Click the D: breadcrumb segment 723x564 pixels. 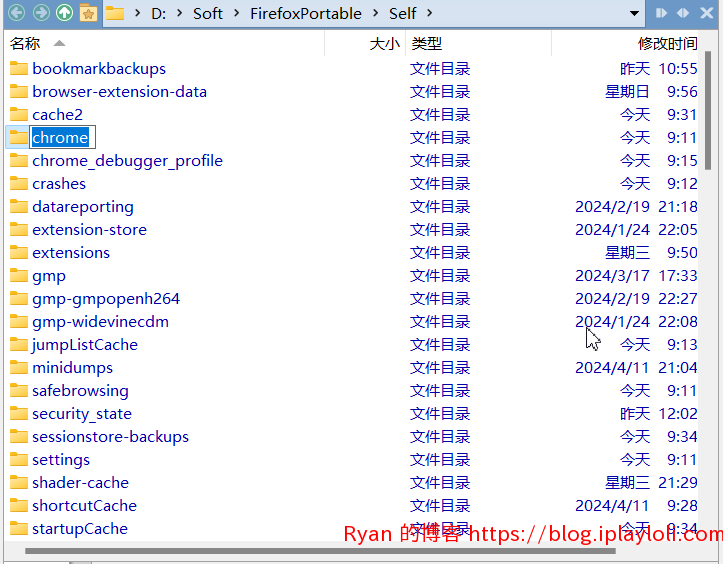pyautogui.click(x=159, y=13)
